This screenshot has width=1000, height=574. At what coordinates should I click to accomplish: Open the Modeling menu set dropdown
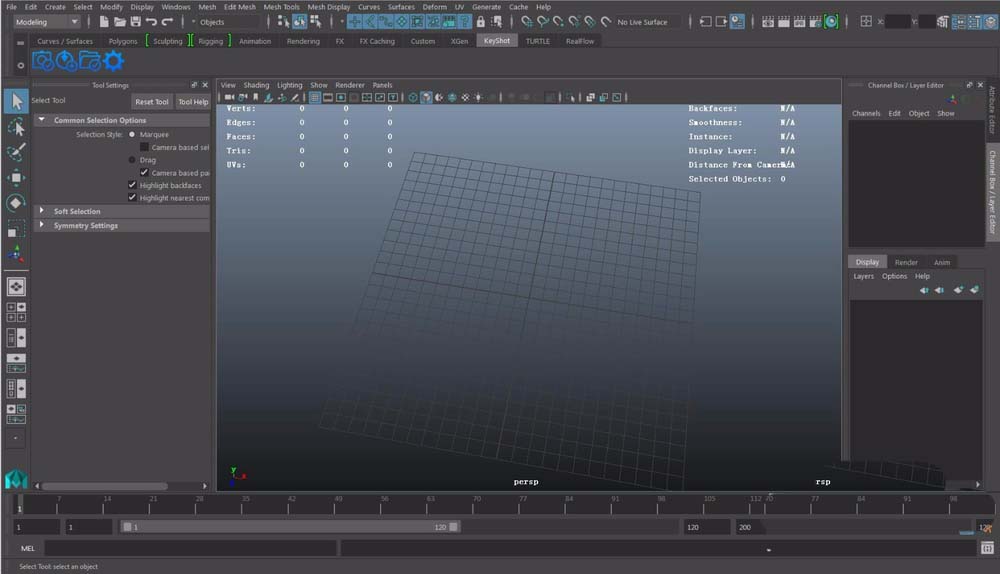(x=47, y=21)
